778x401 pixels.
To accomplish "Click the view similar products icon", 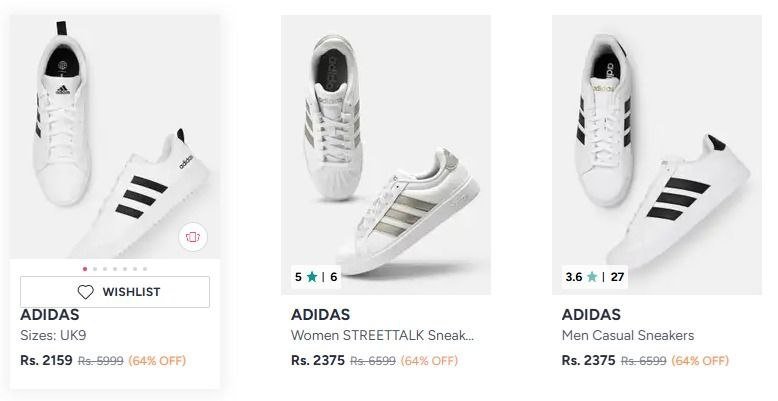I will click(x=192, y=237).
